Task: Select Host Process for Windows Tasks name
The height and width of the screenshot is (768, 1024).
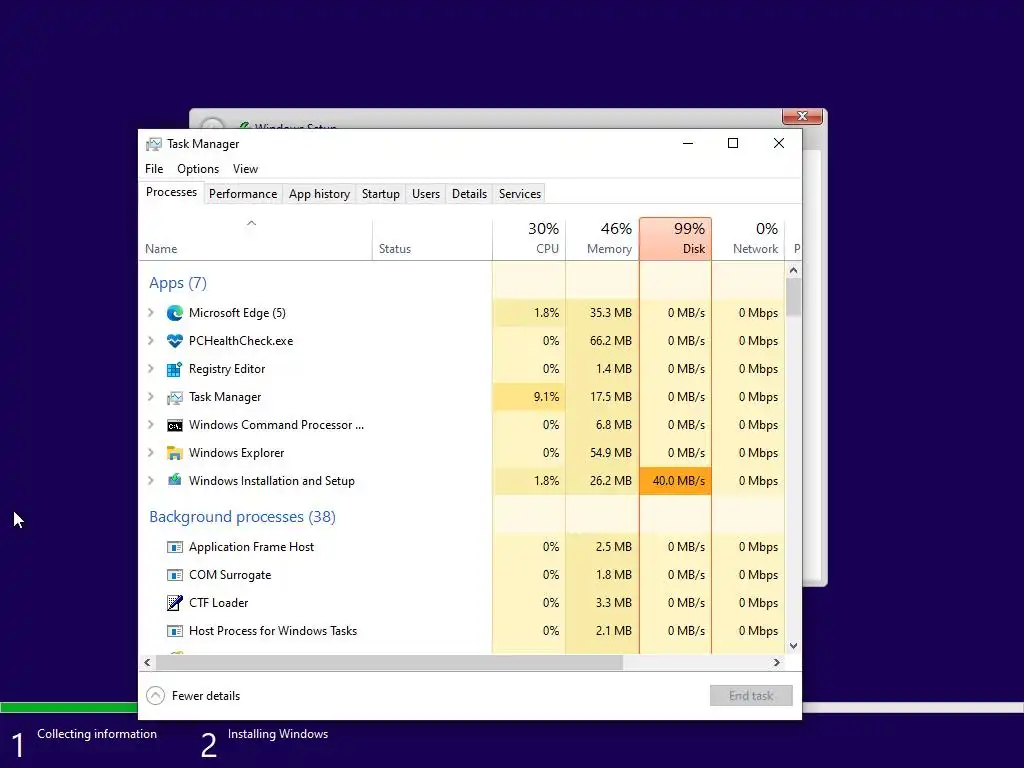Action: [273, 631]
